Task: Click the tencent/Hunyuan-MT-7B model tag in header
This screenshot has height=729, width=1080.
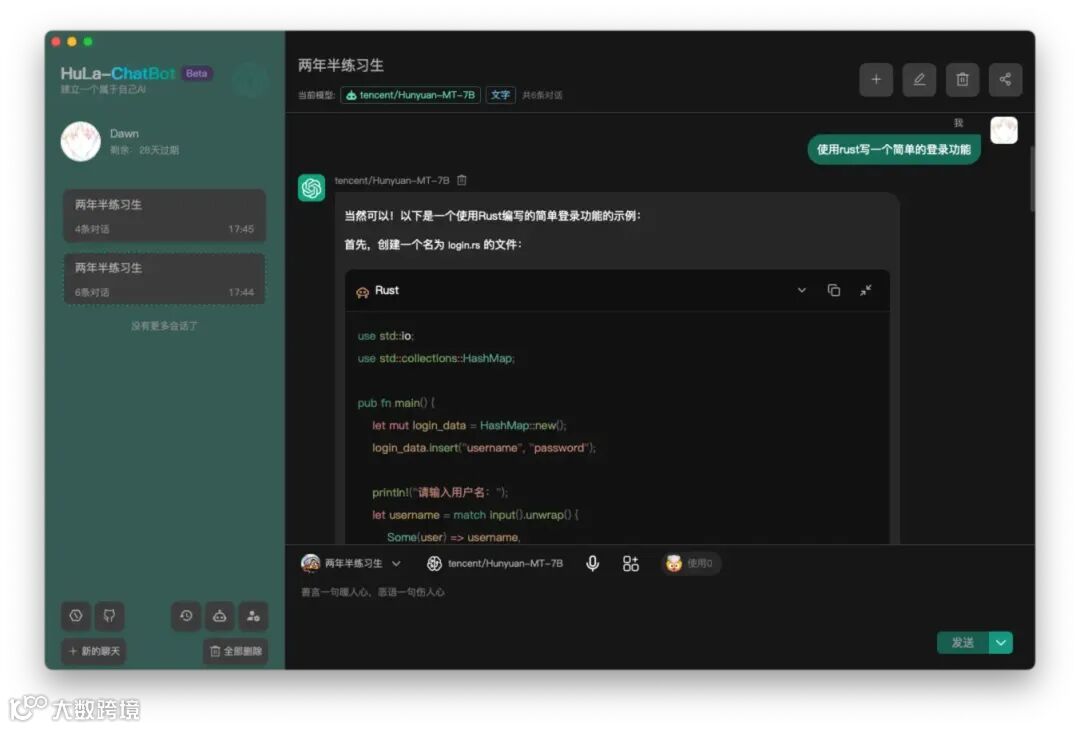Action: pos(411,95)
